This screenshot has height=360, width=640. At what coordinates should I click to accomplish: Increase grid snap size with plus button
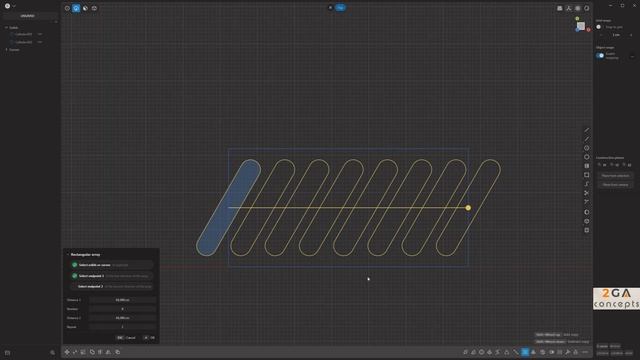(631, 35)
